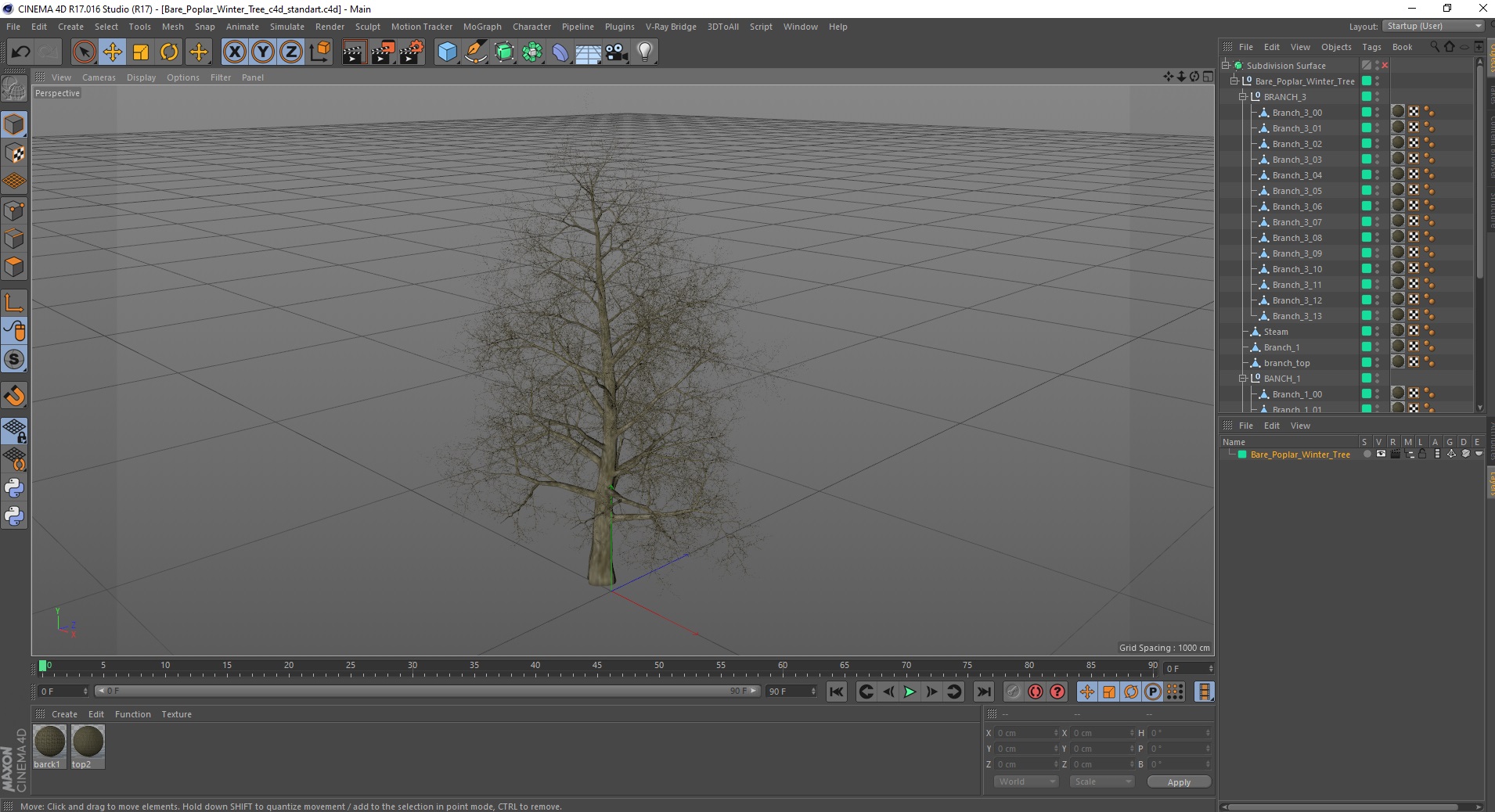Activate the Move tool icon

(x=113, y=52)
